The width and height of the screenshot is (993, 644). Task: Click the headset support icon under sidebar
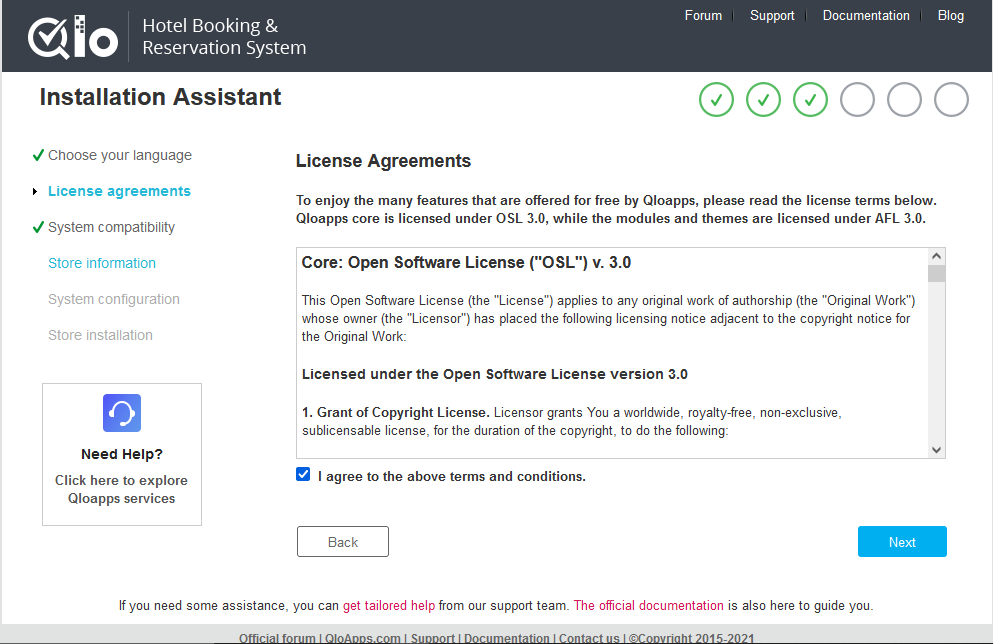(122, 413)
